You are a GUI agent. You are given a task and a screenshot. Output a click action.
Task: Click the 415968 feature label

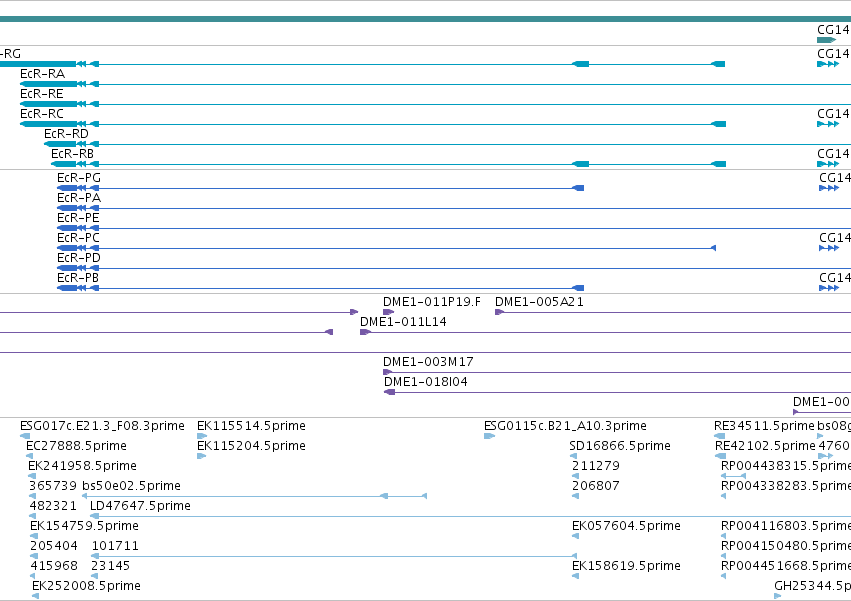pyautogui.click(x=54, y=566)
